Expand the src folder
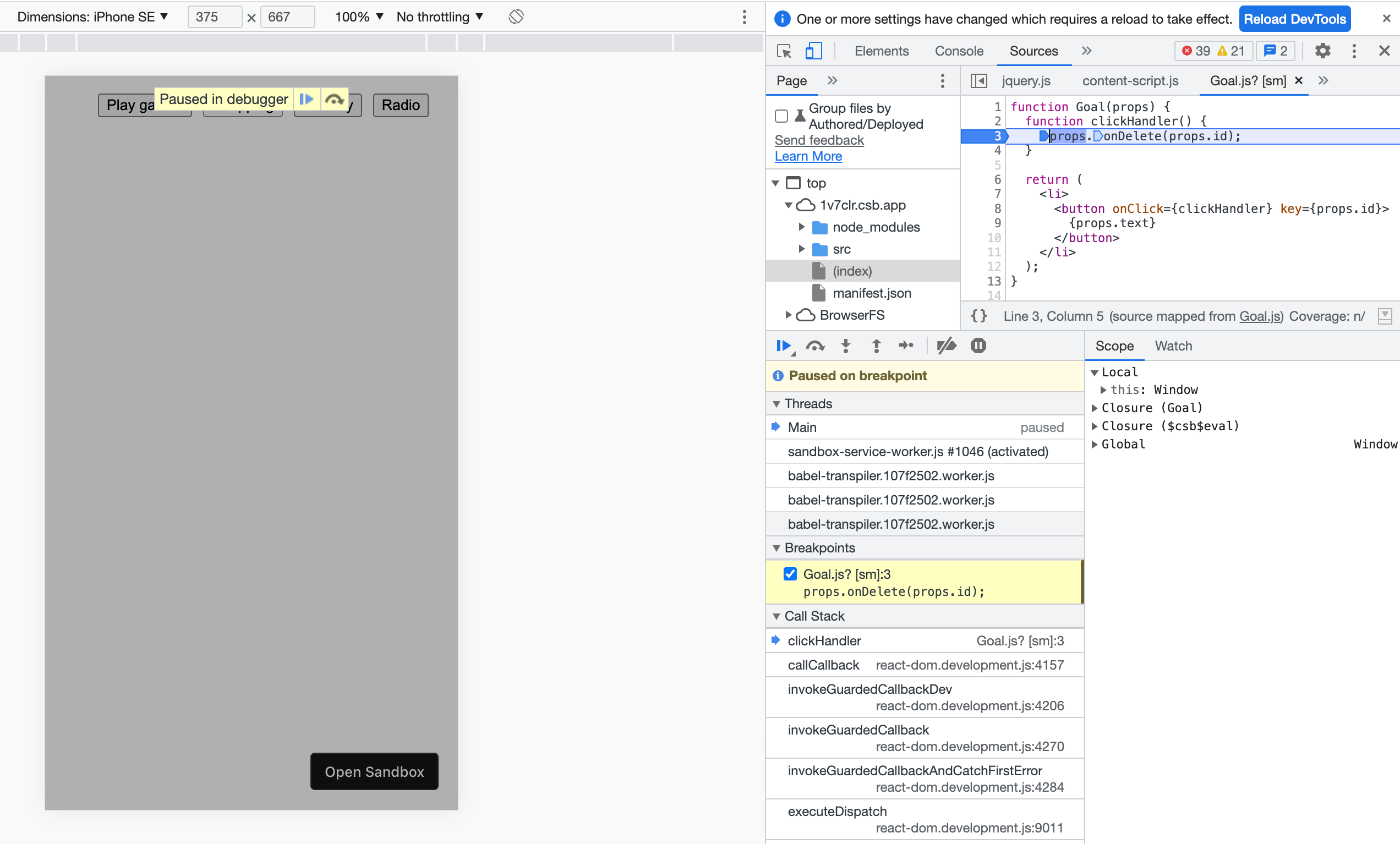1400x844 pixels. (802, 249)
